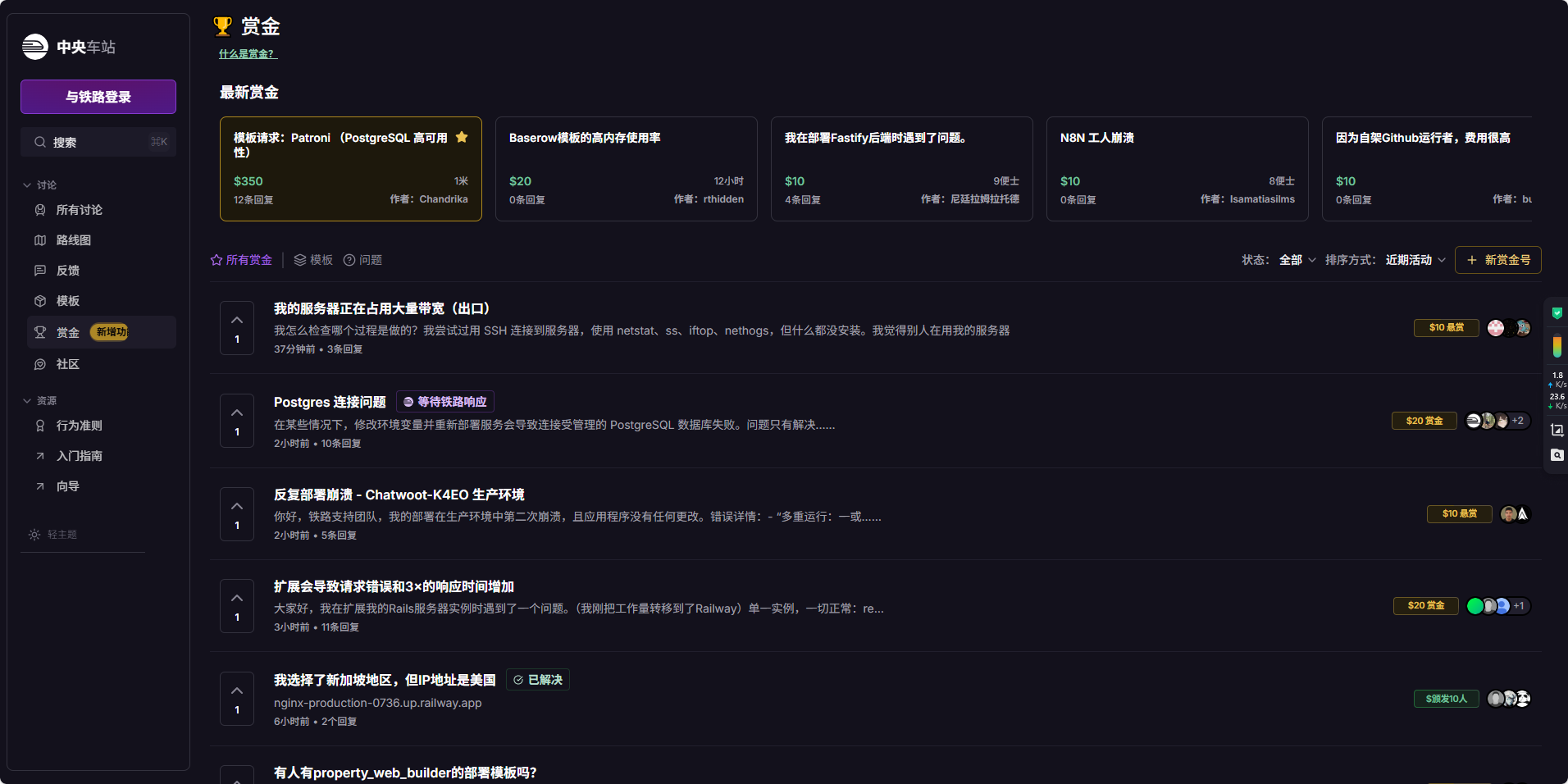1568x784 pixels.
Task: Open the 反馈 feedback sidebar item
Action: [67, 271]
